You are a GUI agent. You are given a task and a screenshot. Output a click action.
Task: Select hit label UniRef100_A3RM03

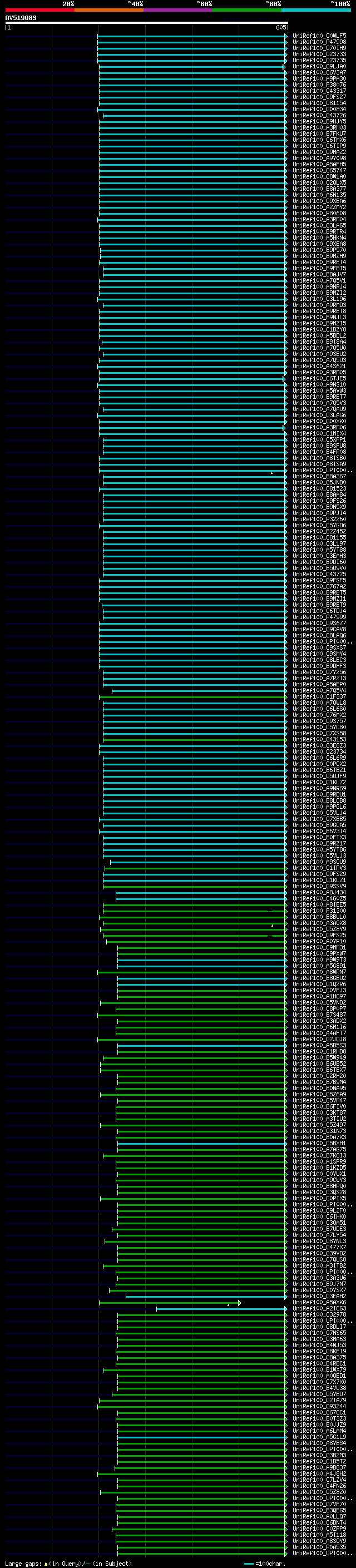click(x=319, y=128)
